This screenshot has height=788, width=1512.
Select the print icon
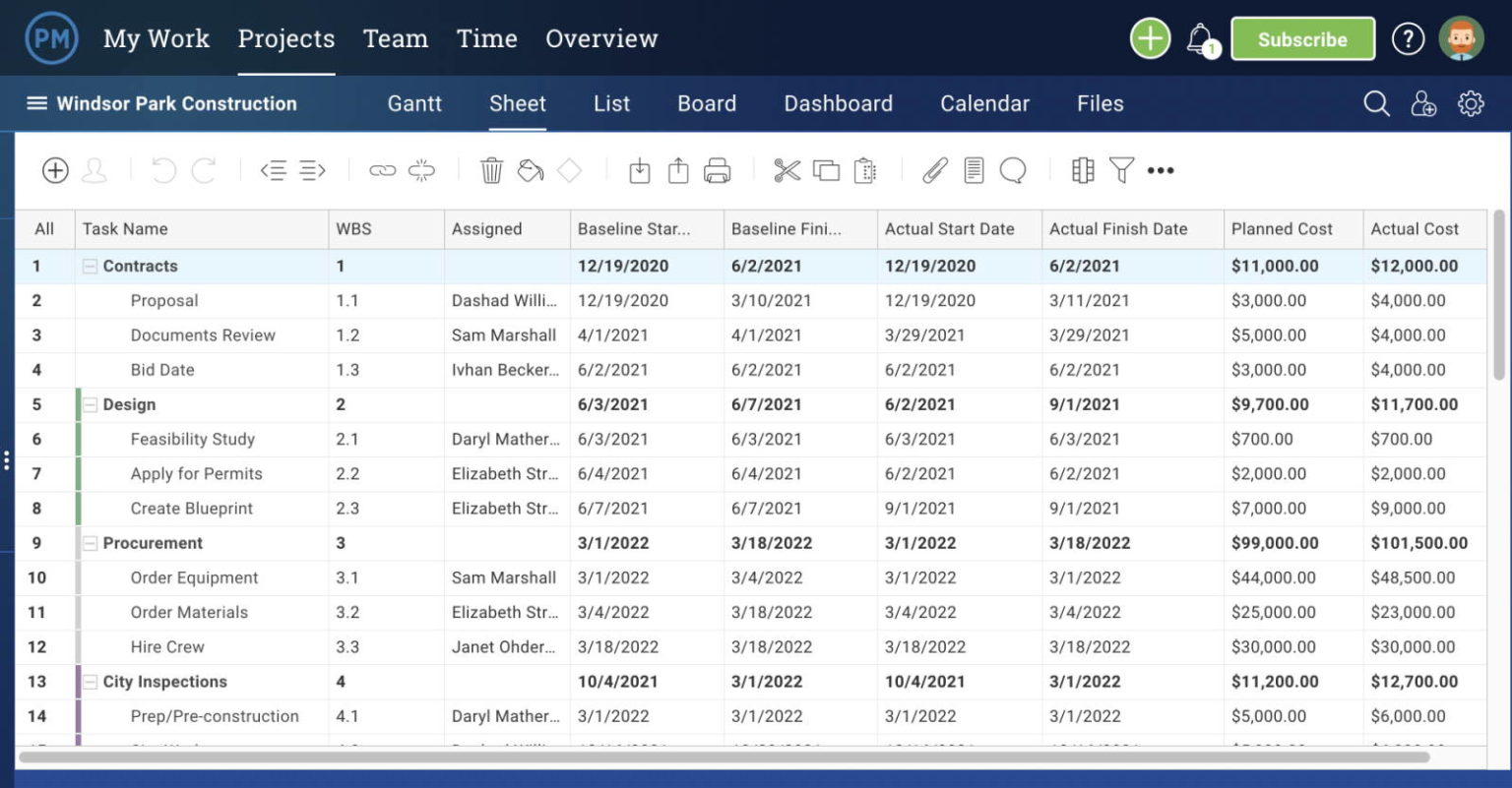718,169
